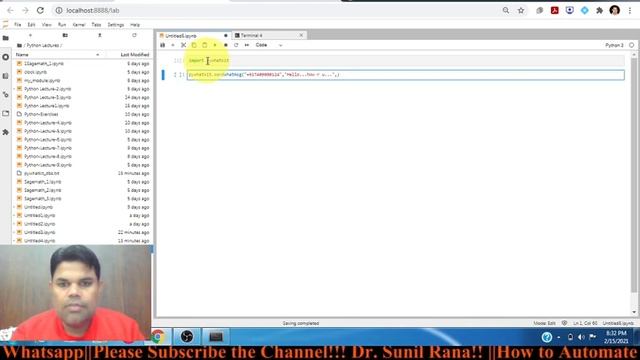Open the File menu
This screenshot has height=360, width=640.
coord(18,25)
